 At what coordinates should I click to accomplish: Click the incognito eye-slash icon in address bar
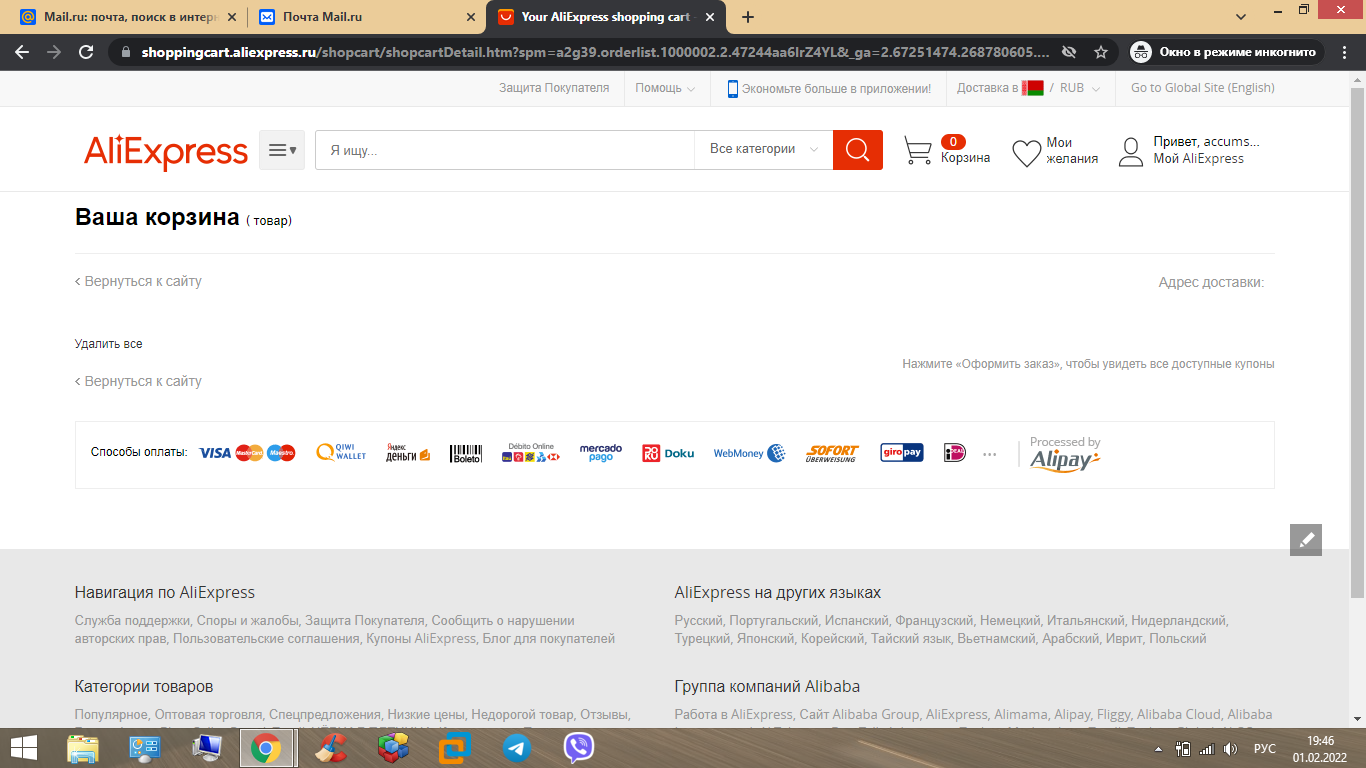click(1069, 52)
